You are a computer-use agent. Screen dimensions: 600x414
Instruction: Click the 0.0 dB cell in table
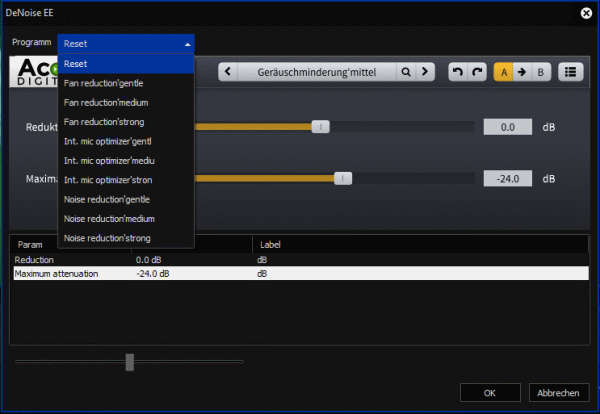coord(148,260)
